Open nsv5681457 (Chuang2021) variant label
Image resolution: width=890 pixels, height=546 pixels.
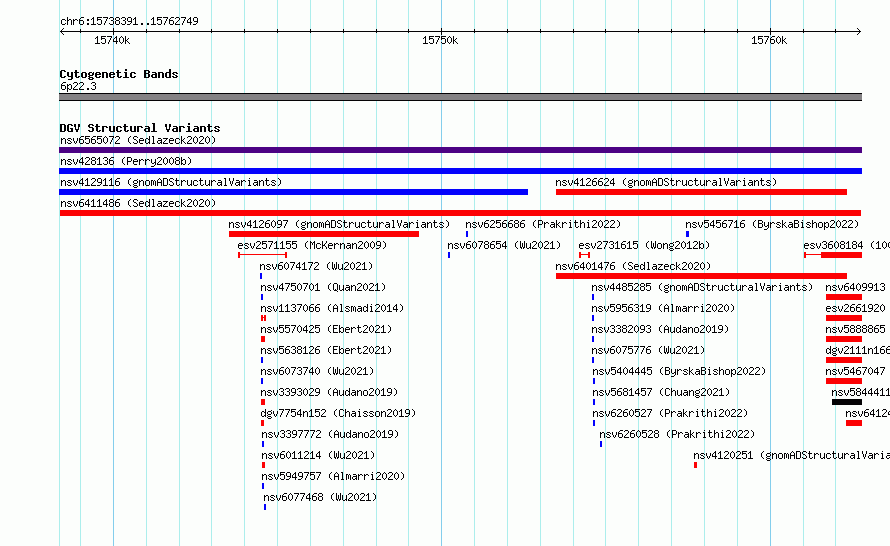661,392
